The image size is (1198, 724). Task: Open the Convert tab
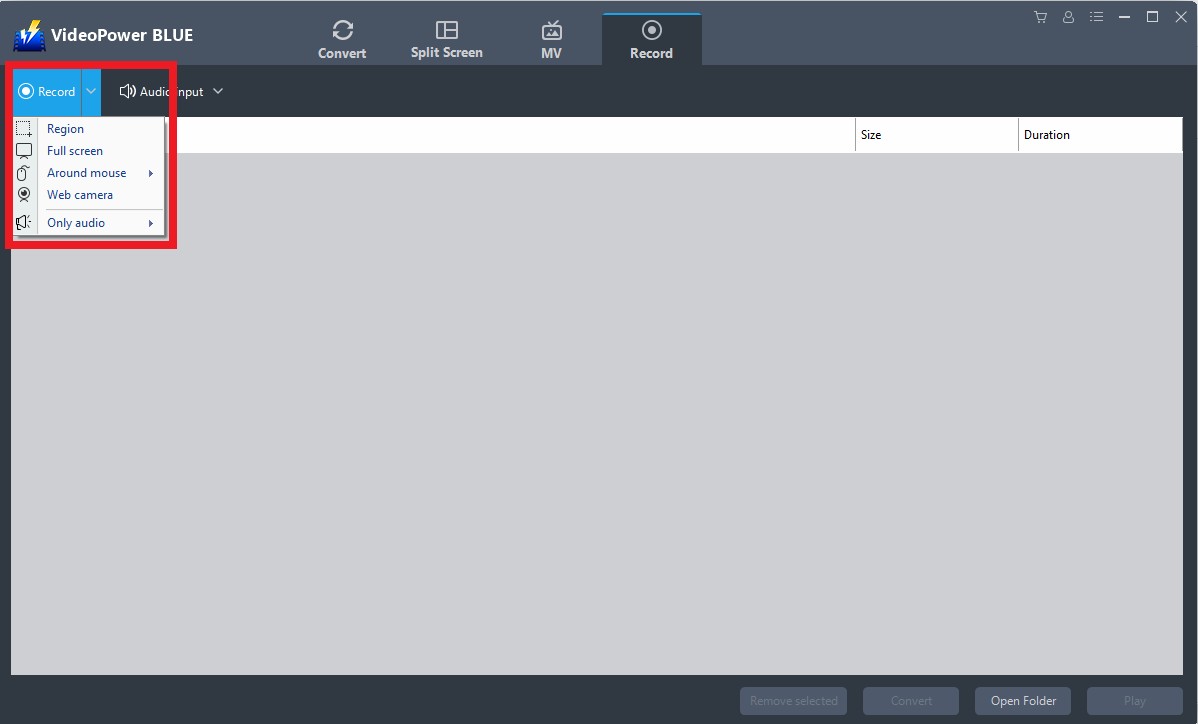point(342,40)
